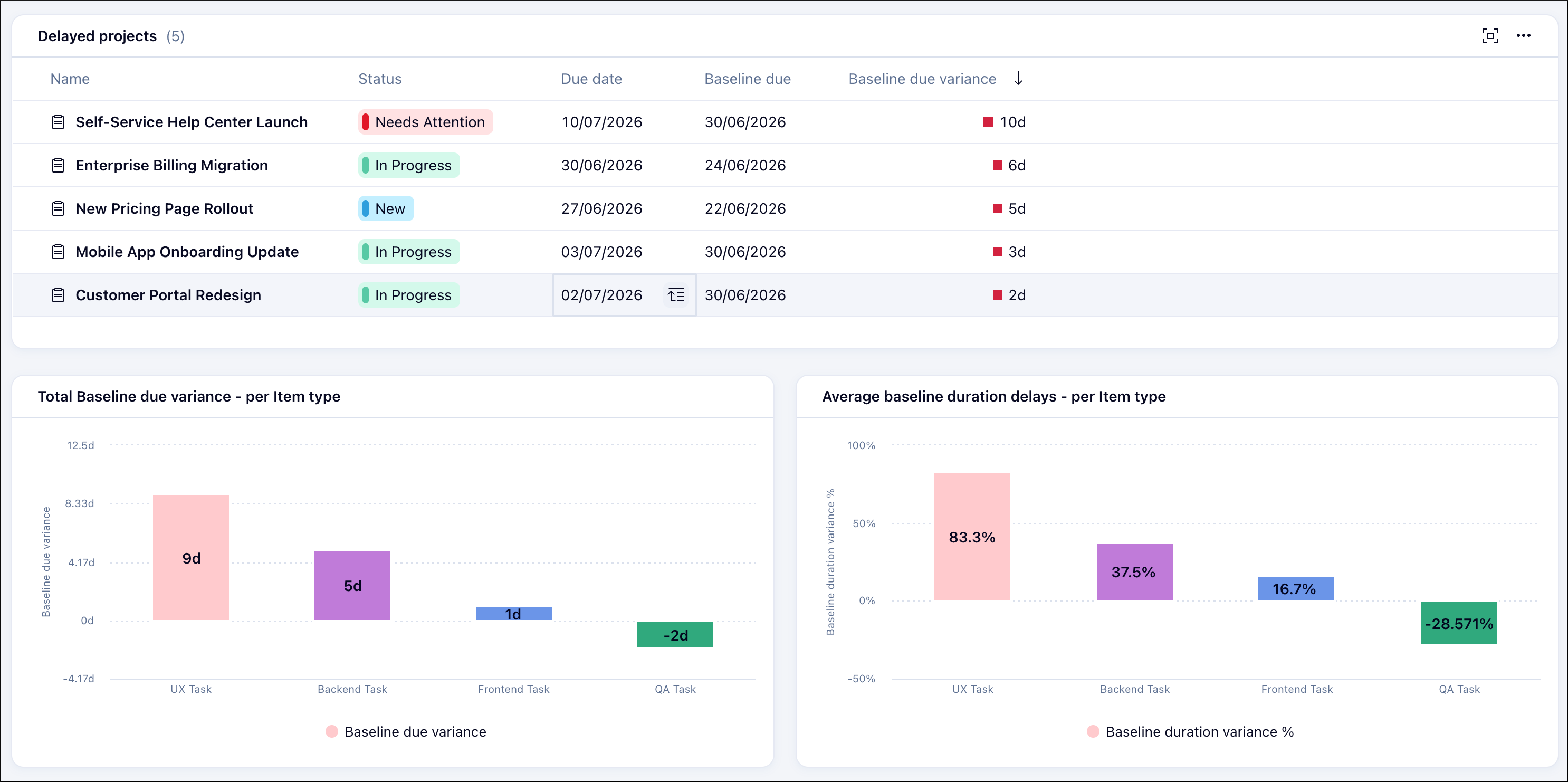Click the red variance marker next to 6d
The height and width of the screenshot is (782, 1568).
(x=997, y=166)
